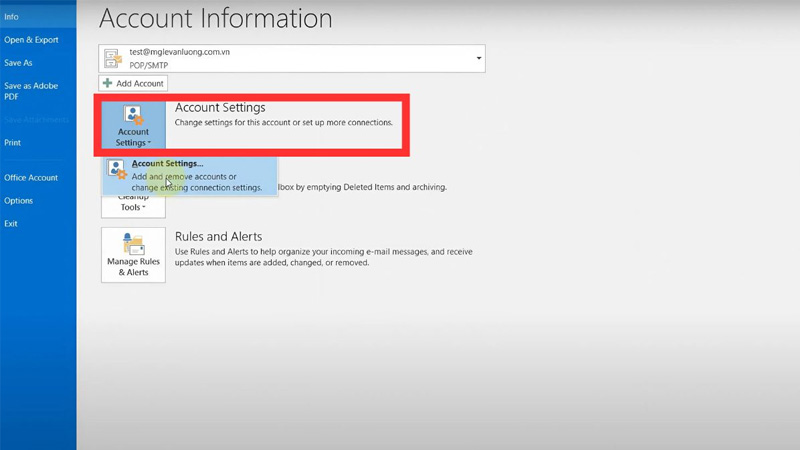Image resolution: width=800 pixels, height=450 pixels.
Task: Click 'Change settings for this account' description
Action: click(284, 122)
